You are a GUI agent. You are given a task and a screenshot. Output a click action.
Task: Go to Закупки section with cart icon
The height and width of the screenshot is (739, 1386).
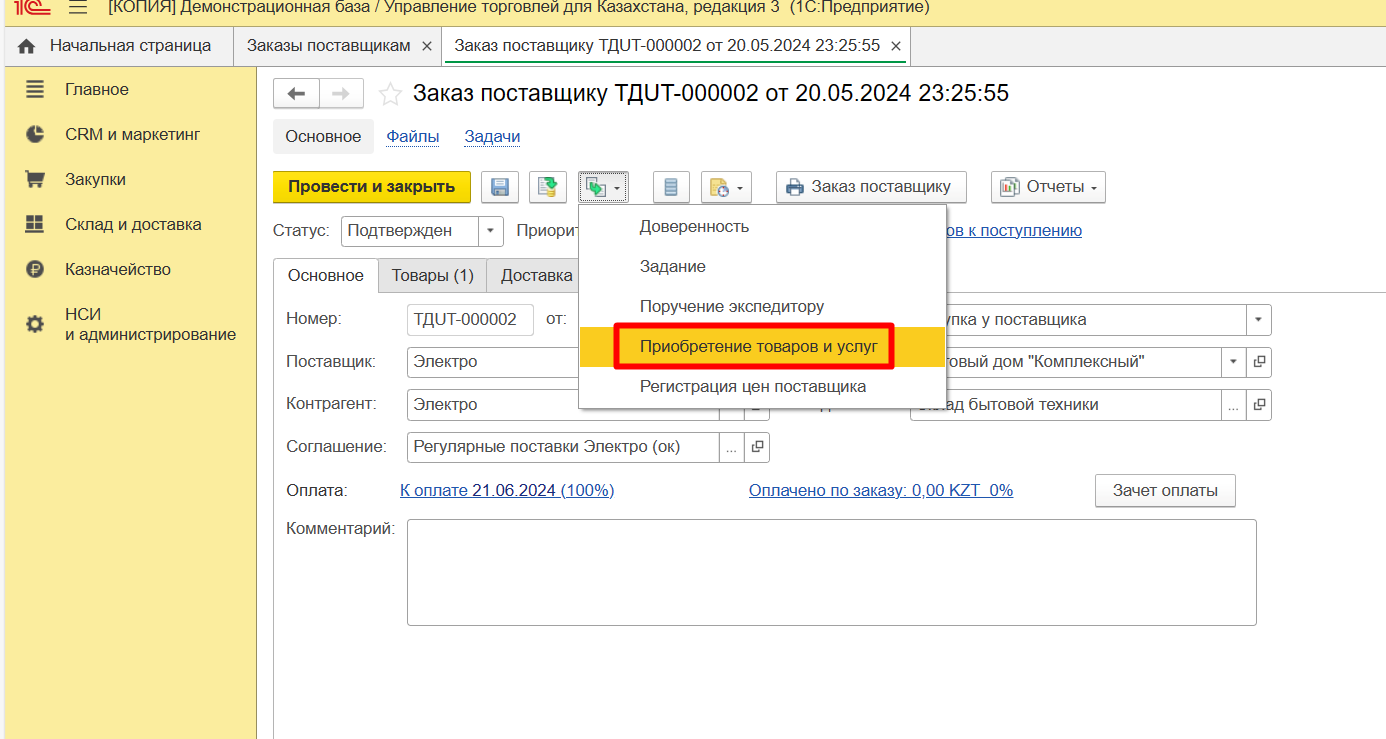(x=95, y=180)
